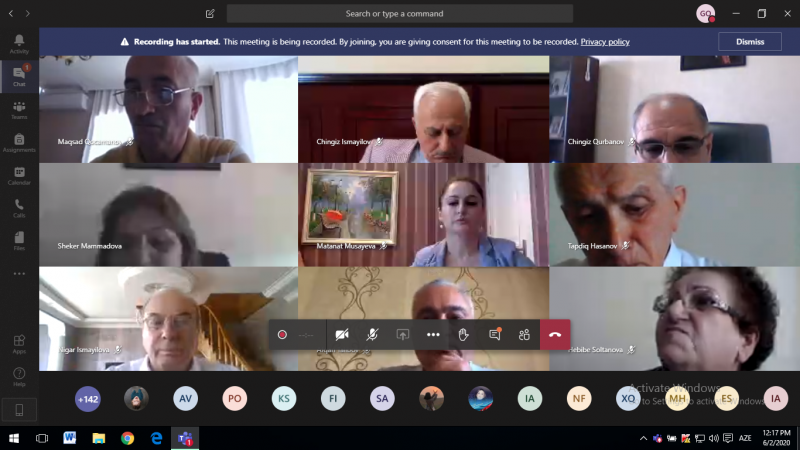Open Files in the sidebar
This screenshot has height=450, width=800.
click(19, 240)
